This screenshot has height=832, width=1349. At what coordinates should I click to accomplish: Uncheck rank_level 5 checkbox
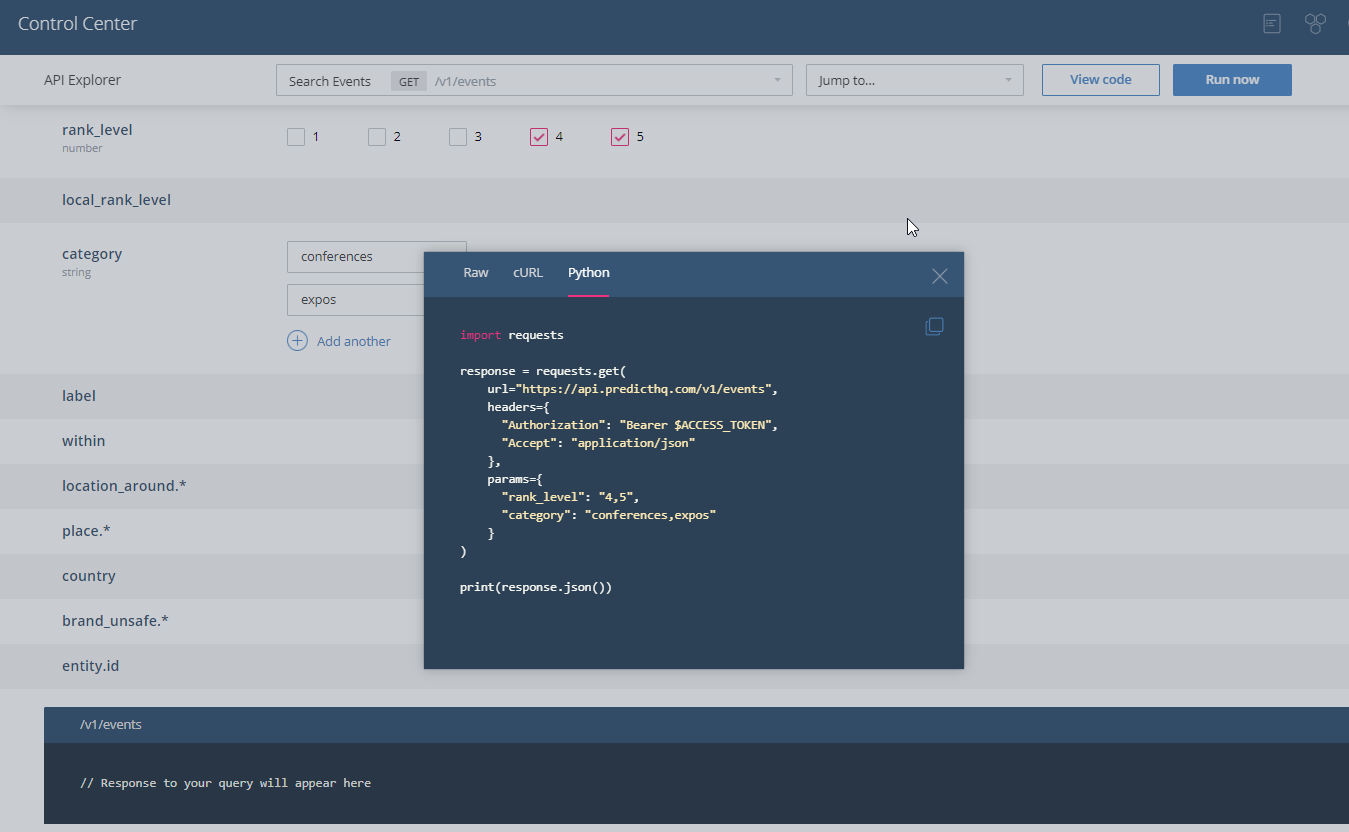point(620,137)
